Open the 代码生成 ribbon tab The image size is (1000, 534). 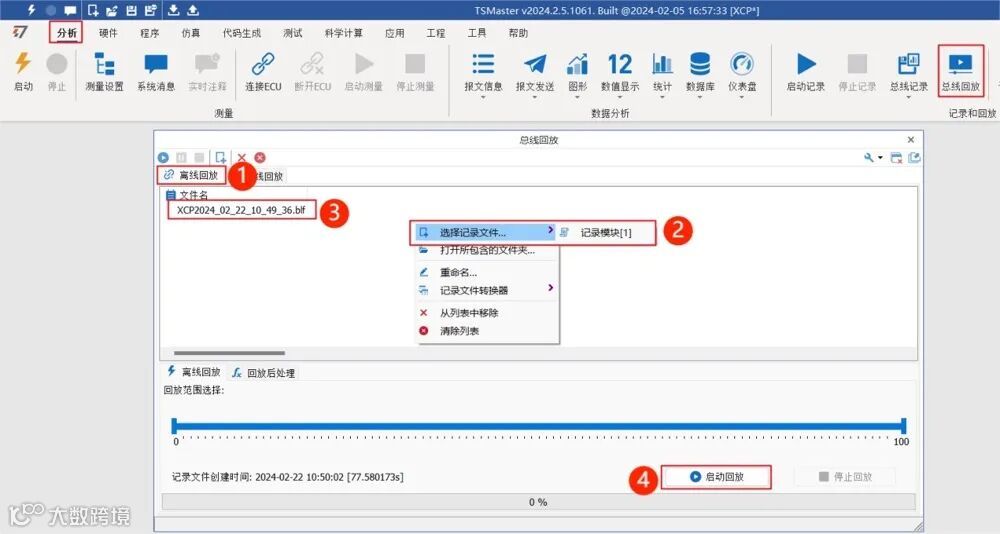click(x=242, y=33)
